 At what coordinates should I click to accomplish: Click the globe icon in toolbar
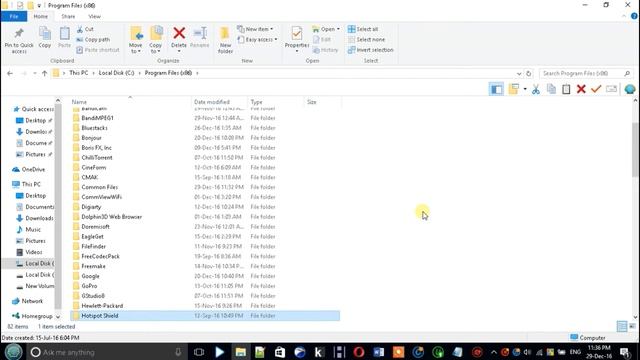[x=630, y=89]
